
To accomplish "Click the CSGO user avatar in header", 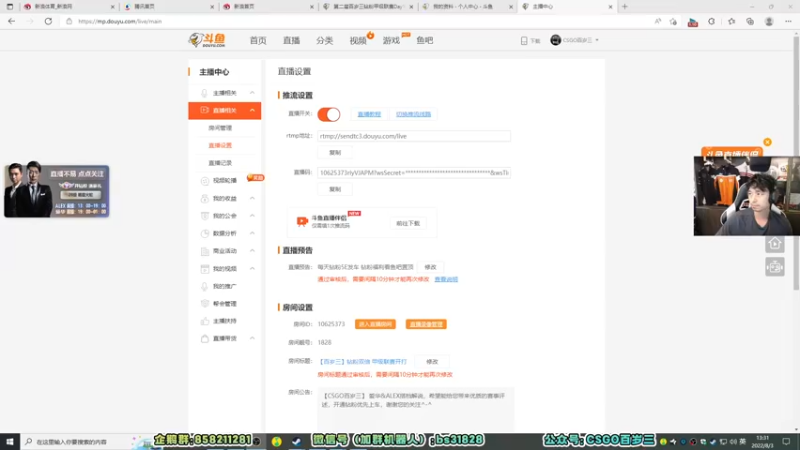I will [x=556, y=40].
